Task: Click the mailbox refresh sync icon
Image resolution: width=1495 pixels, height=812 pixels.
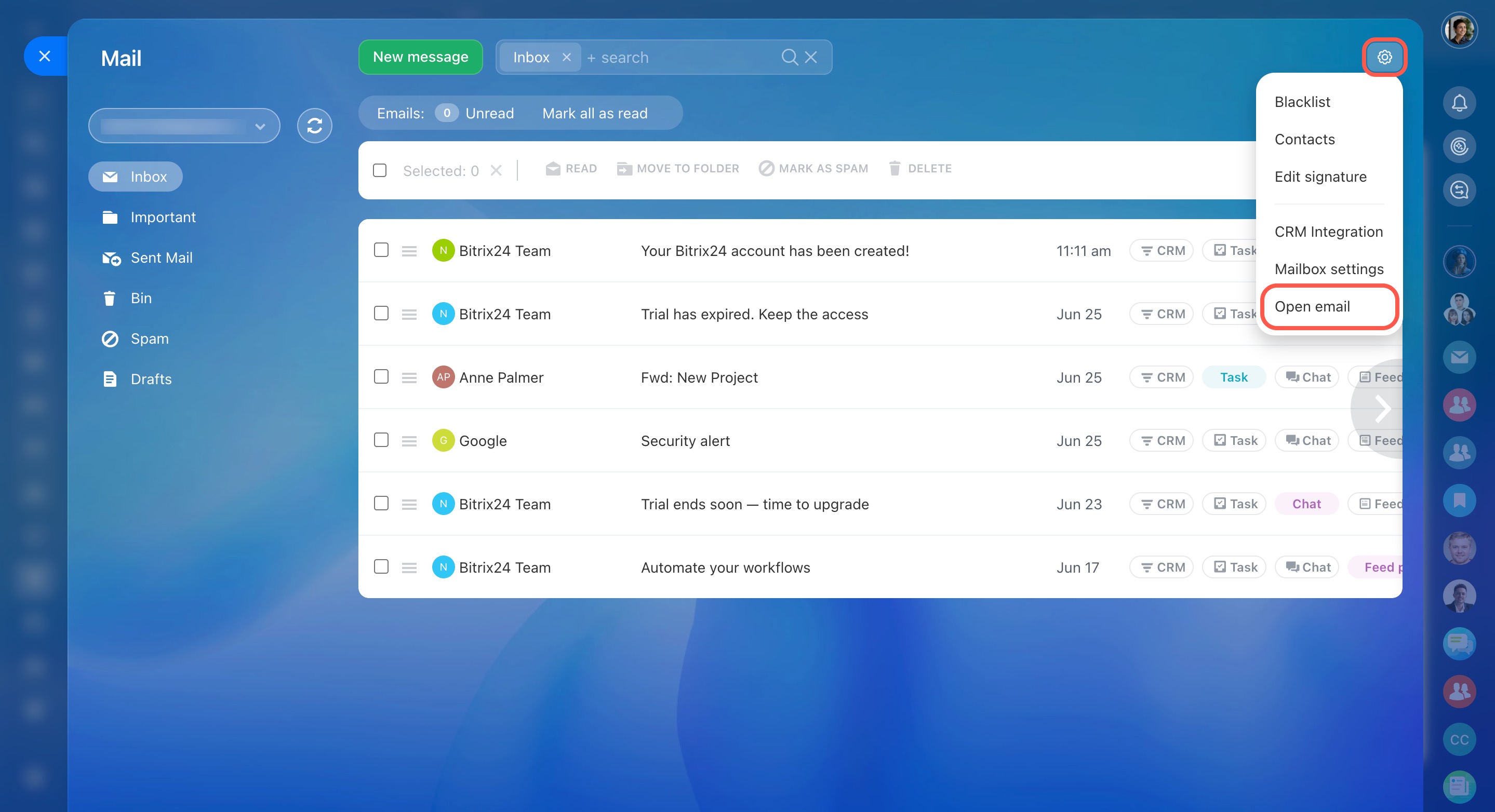Action: 315,125
